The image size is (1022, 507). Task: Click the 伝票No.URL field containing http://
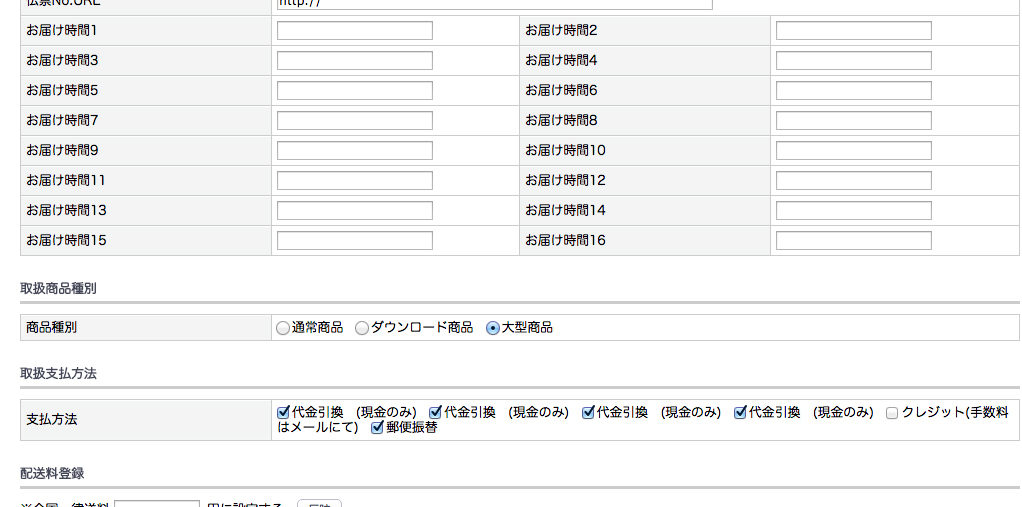click(494, 4)
